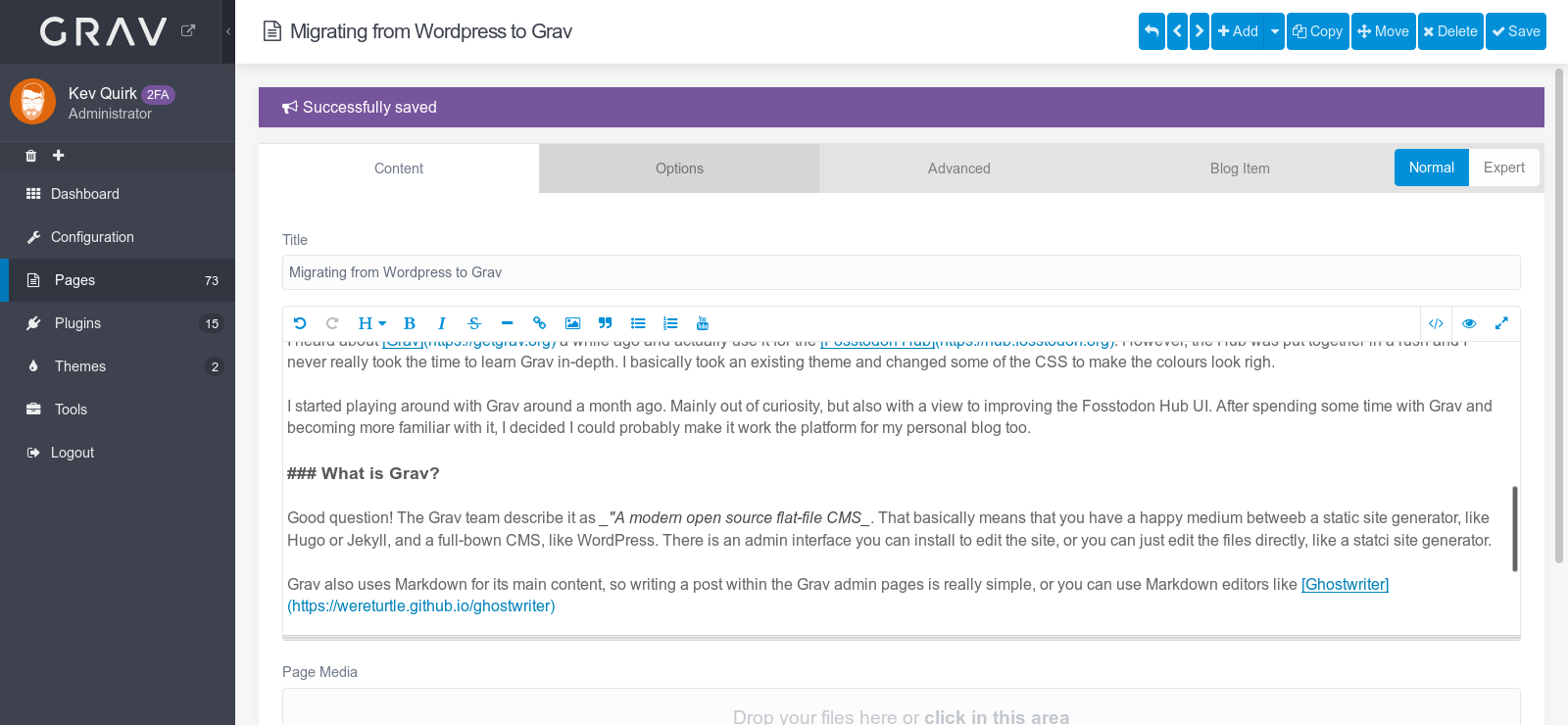Insert a link using the chain icon
The image size is (1568, 725).
(539, 323)
